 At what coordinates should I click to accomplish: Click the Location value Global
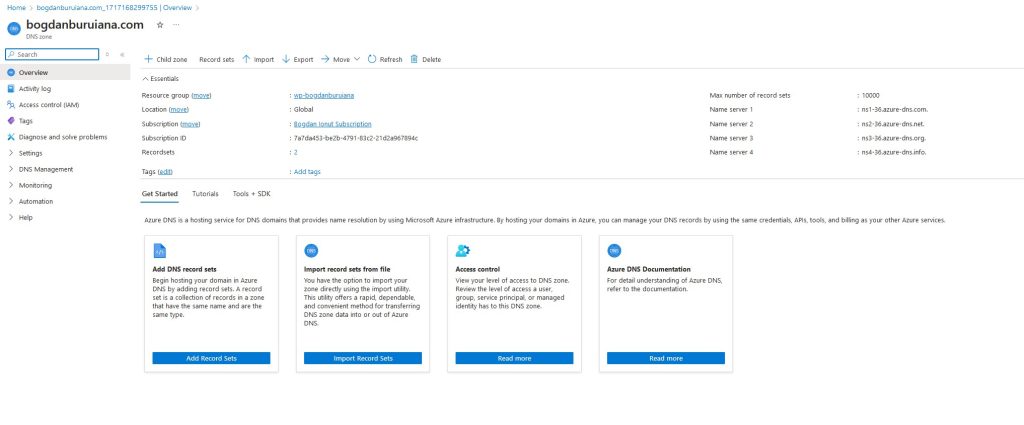point(304,110)
